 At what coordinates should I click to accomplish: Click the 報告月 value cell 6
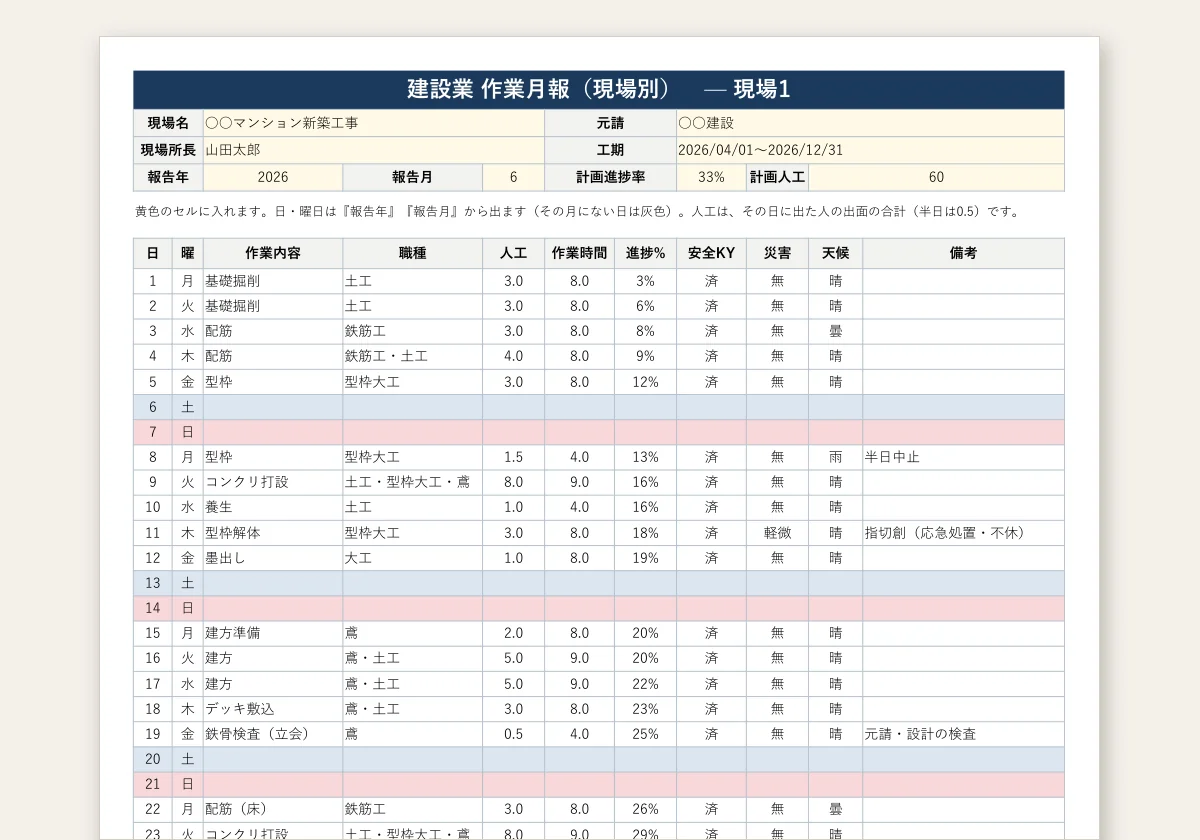point(513,177)
